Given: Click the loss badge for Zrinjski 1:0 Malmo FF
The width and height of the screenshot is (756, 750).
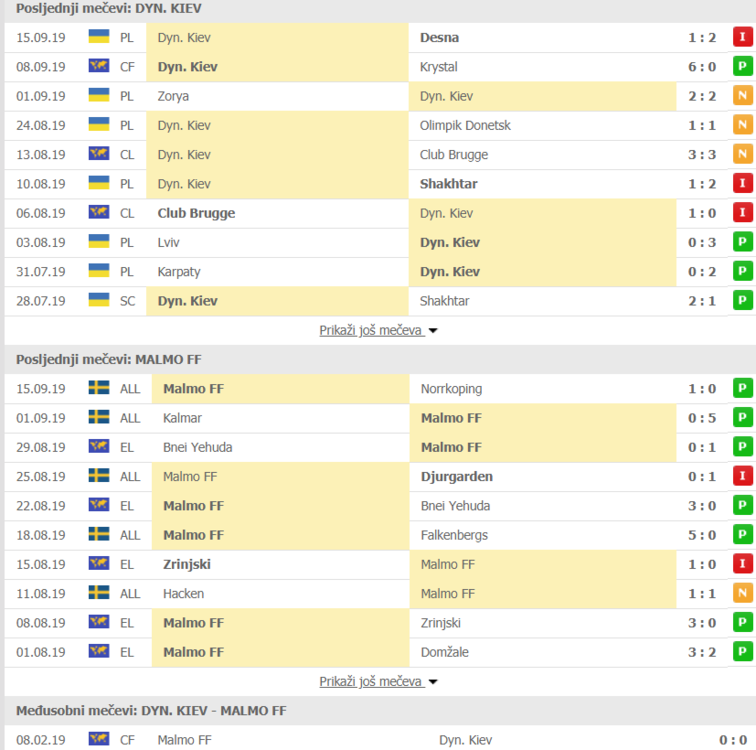Looking at the screenshot, I should [742, 564].
